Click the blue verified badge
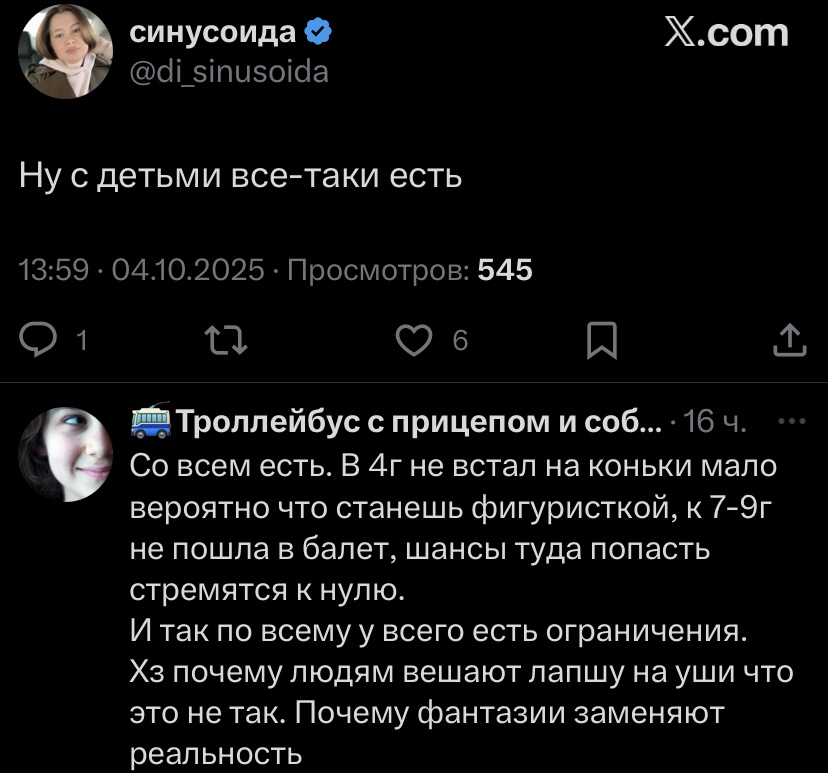Viewport: 828px width, 773px height. click(x=318, y=33)
